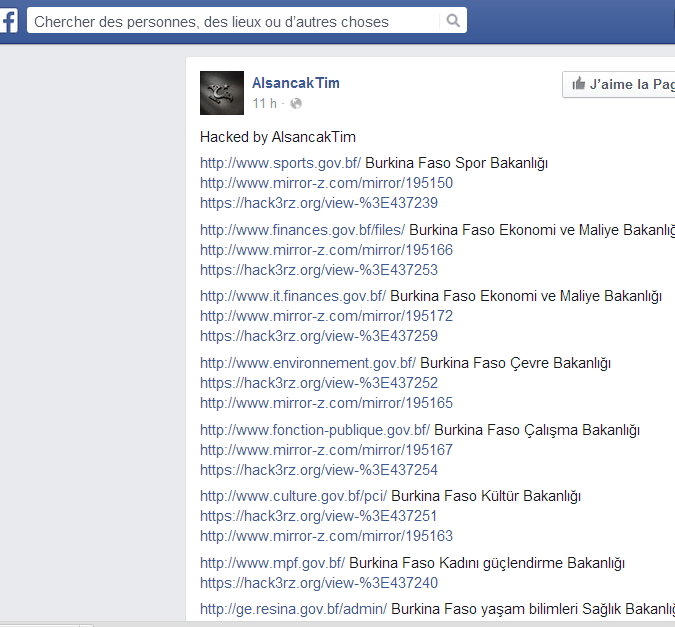675x627 pixels.
Task: Click the search magnifier icon
Action: coord(453,21)
